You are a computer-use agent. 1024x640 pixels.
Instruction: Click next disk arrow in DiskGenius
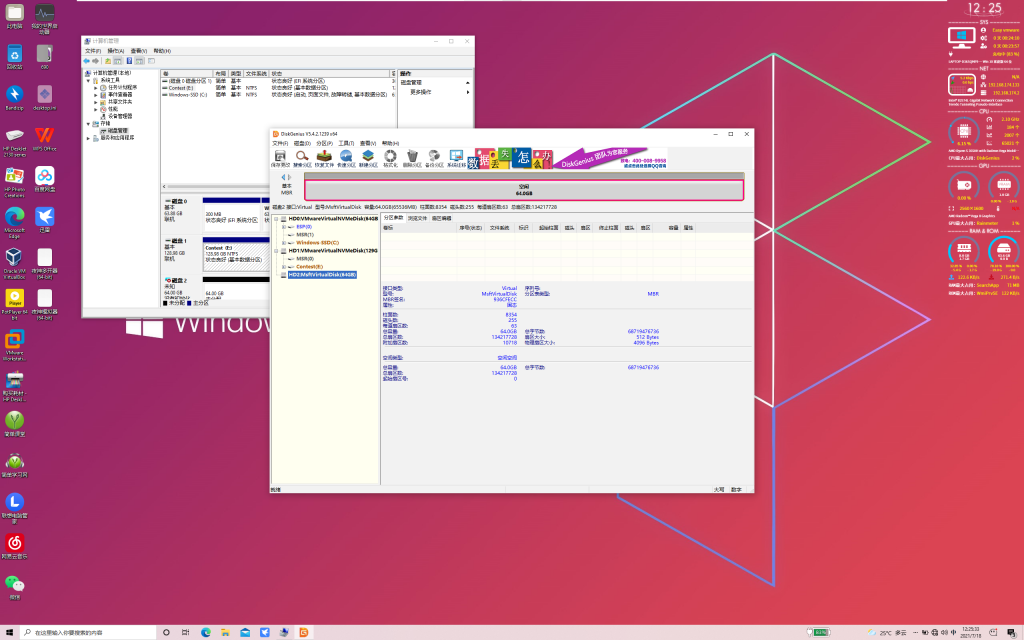tap(289, 177)
